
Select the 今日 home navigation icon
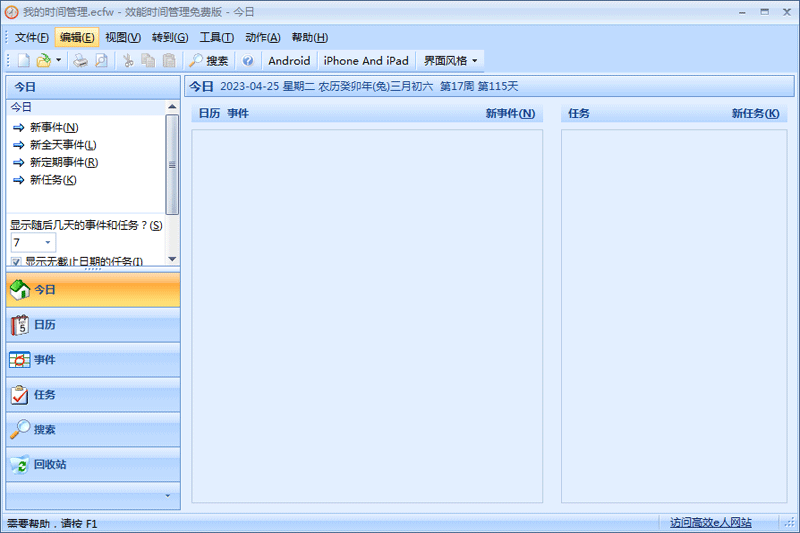[x=20, y=290]
